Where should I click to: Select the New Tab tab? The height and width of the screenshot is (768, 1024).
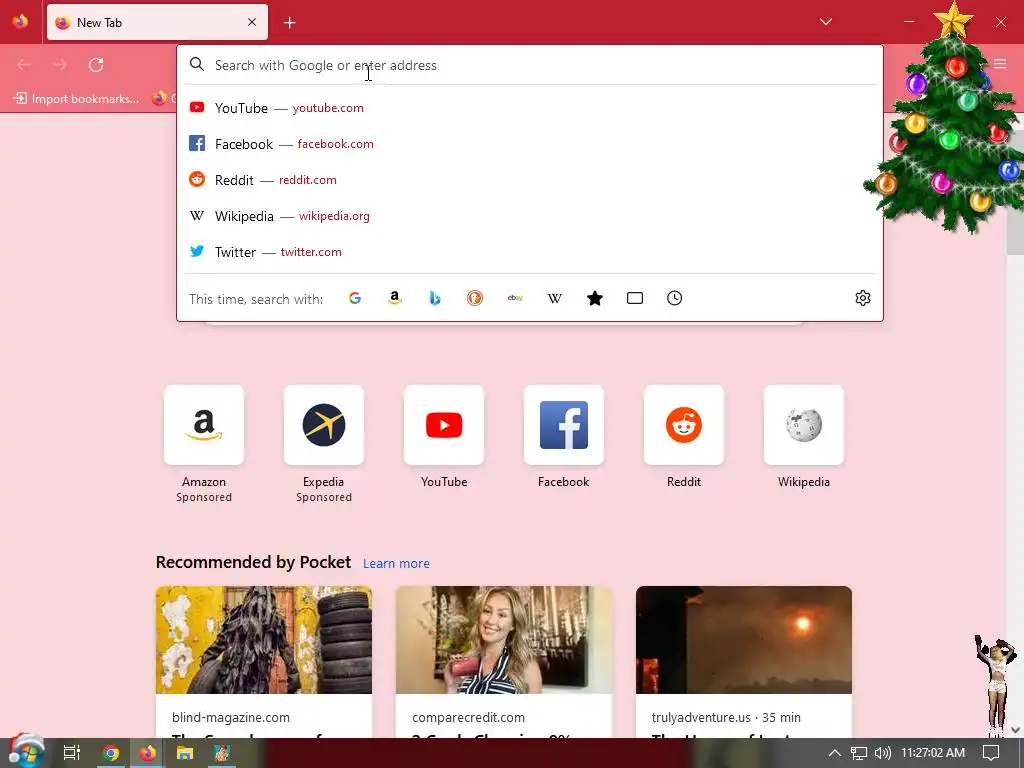tap(157, 22)
